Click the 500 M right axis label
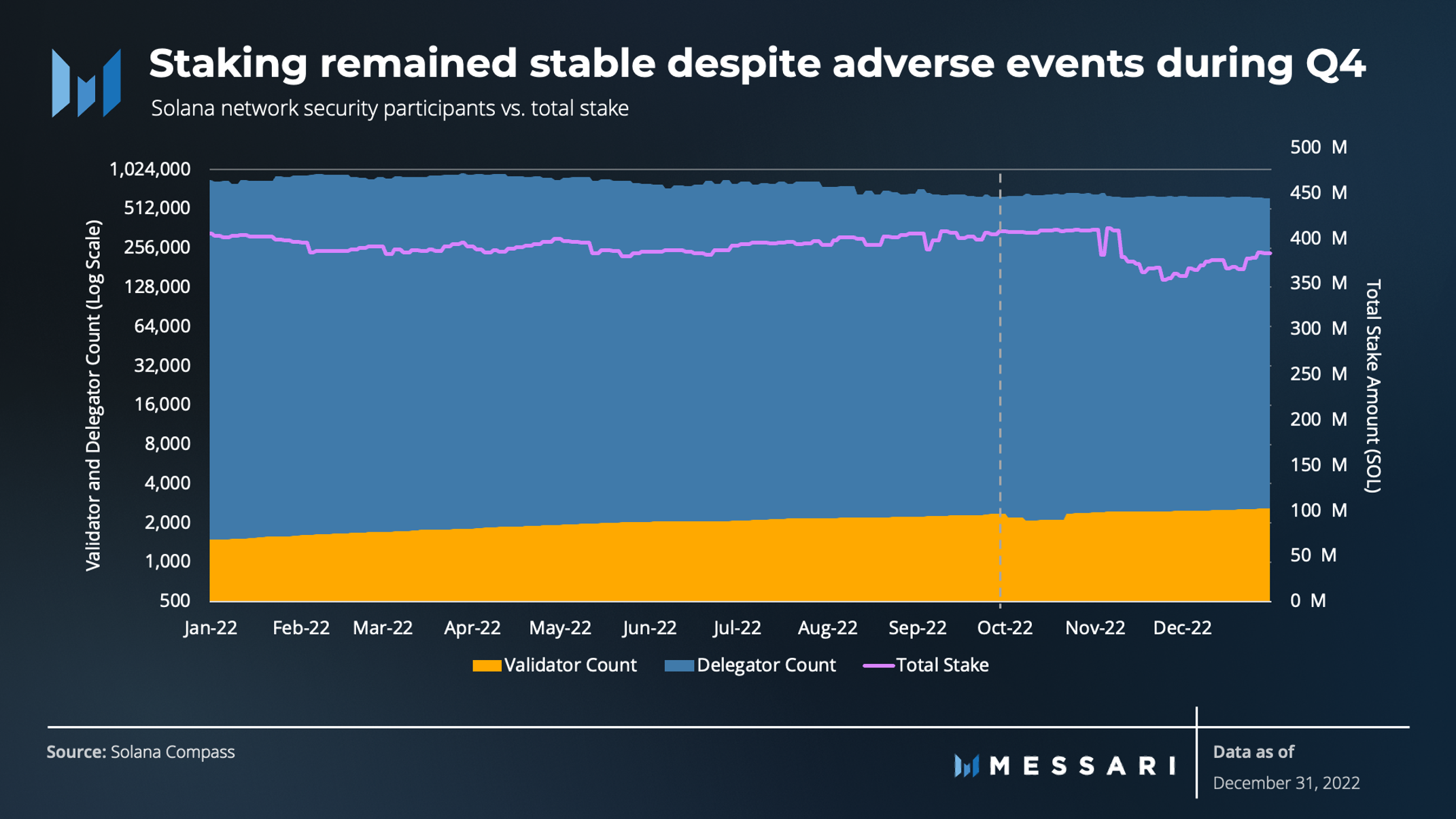This screenshot has width=1456, height=819. (1318, 147)
